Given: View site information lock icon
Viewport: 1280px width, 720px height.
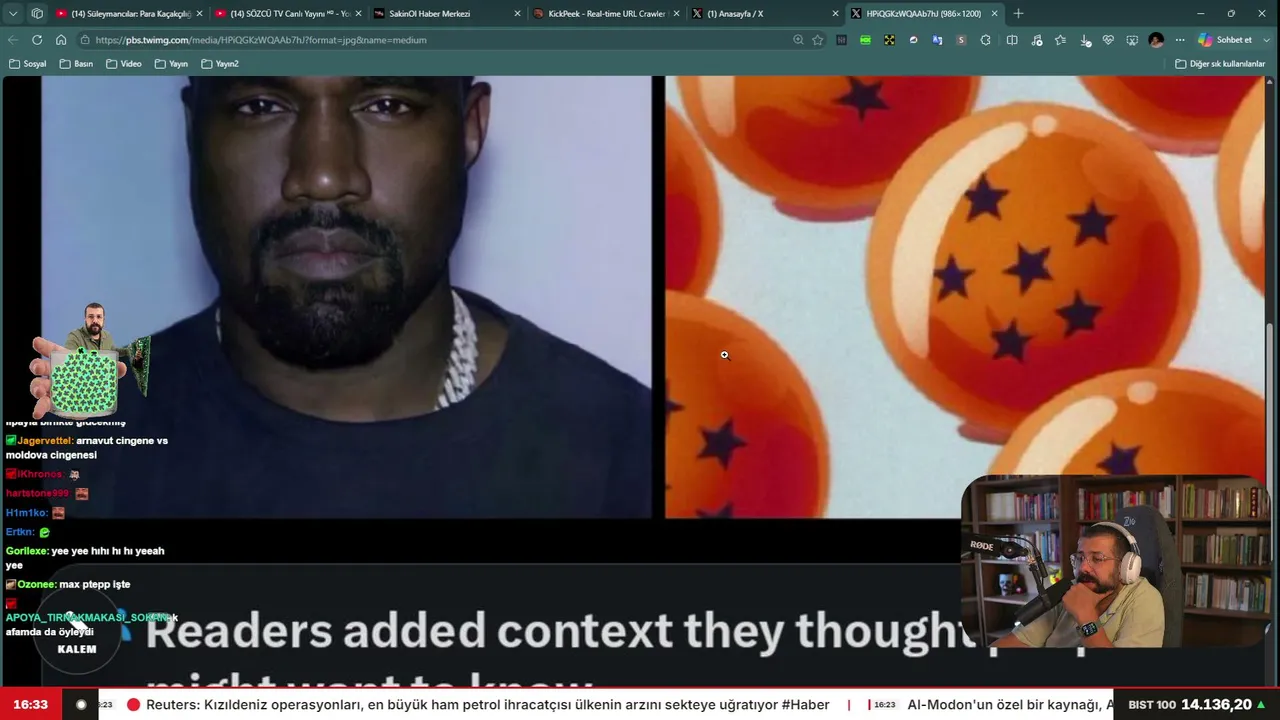Looking at the screenshot, I should point(85,40).
